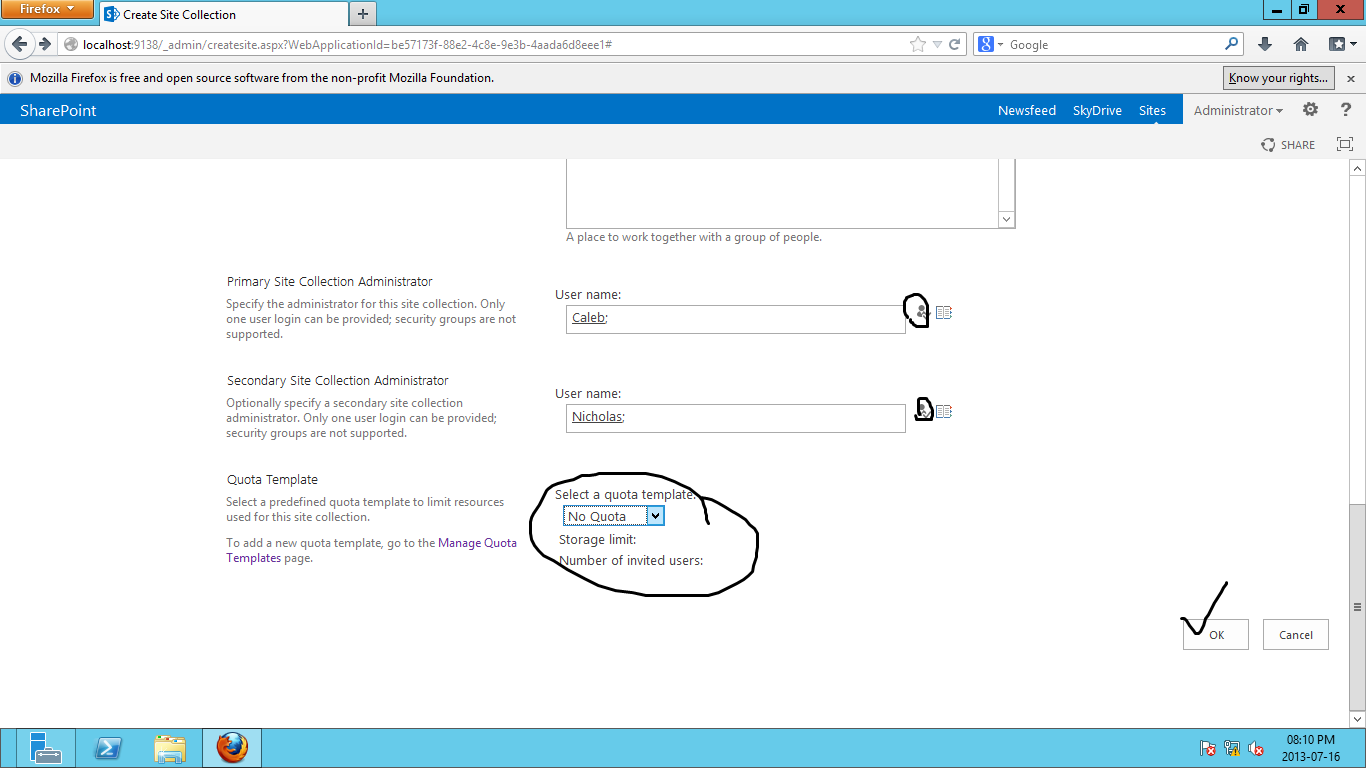Cancel the site collection creation
The width and height of the screenshot is (1366, 768).
pos(1296,635)
